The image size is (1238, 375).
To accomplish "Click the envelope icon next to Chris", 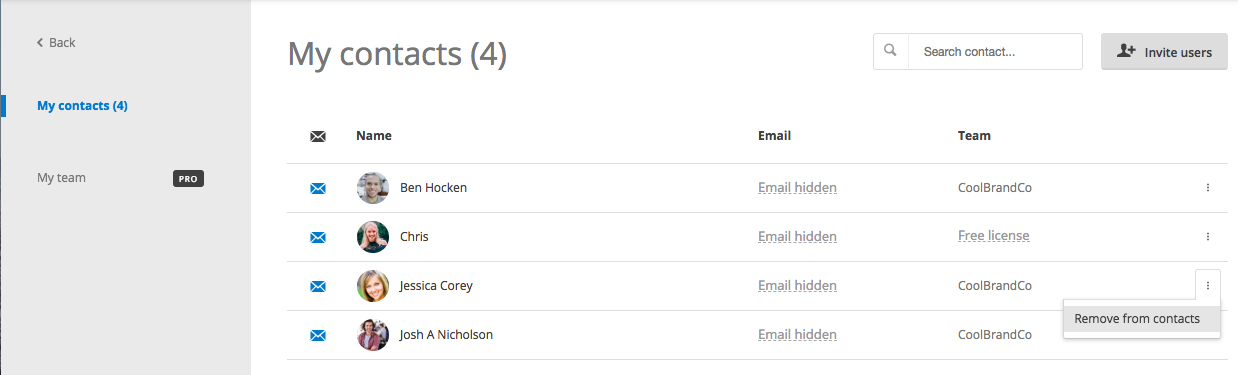I will [318, 237].
